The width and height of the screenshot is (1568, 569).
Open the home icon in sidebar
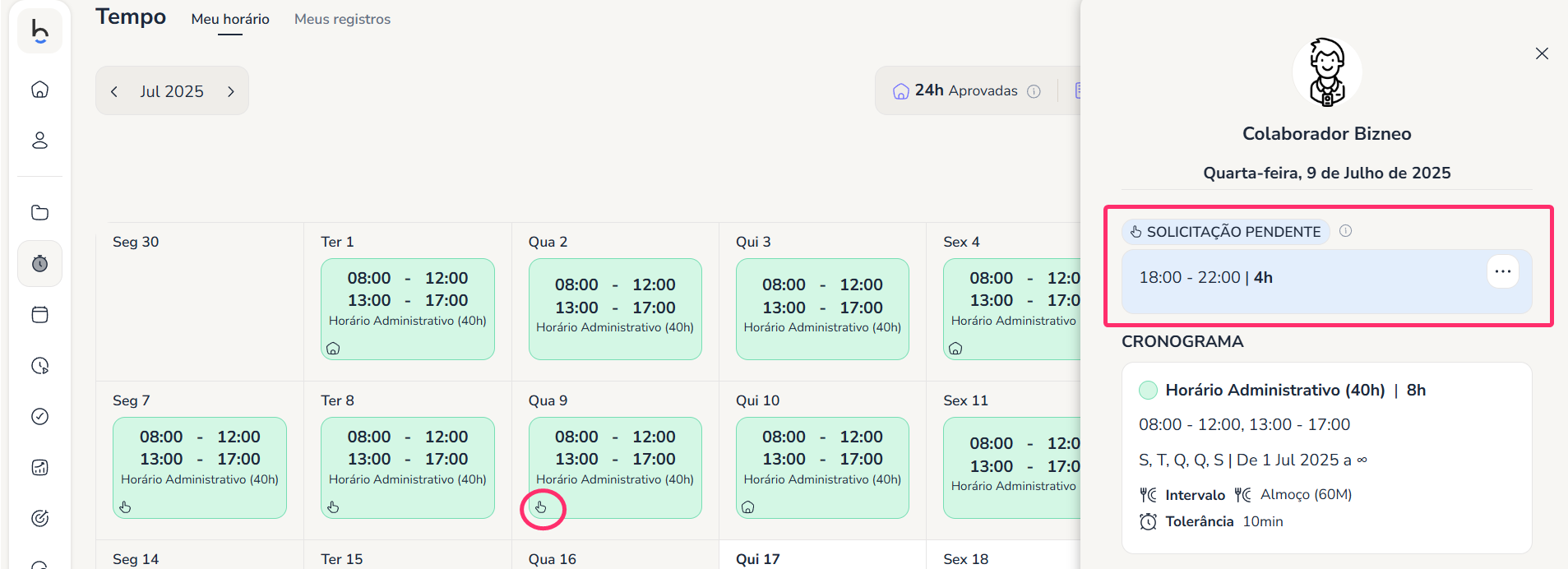39,90
